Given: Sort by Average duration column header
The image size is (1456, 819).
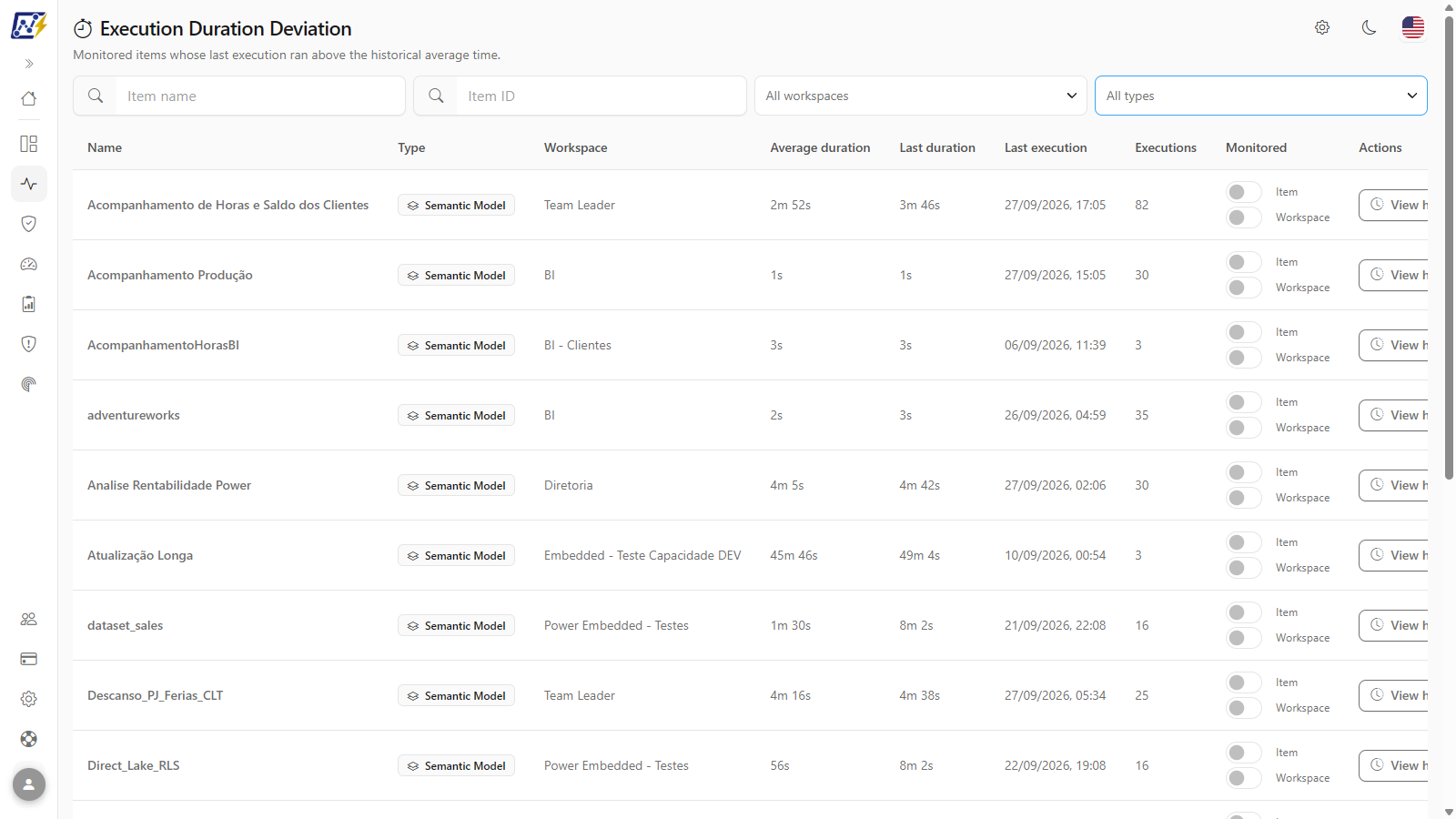Looking at the screenshot, I should click(820, 147).
